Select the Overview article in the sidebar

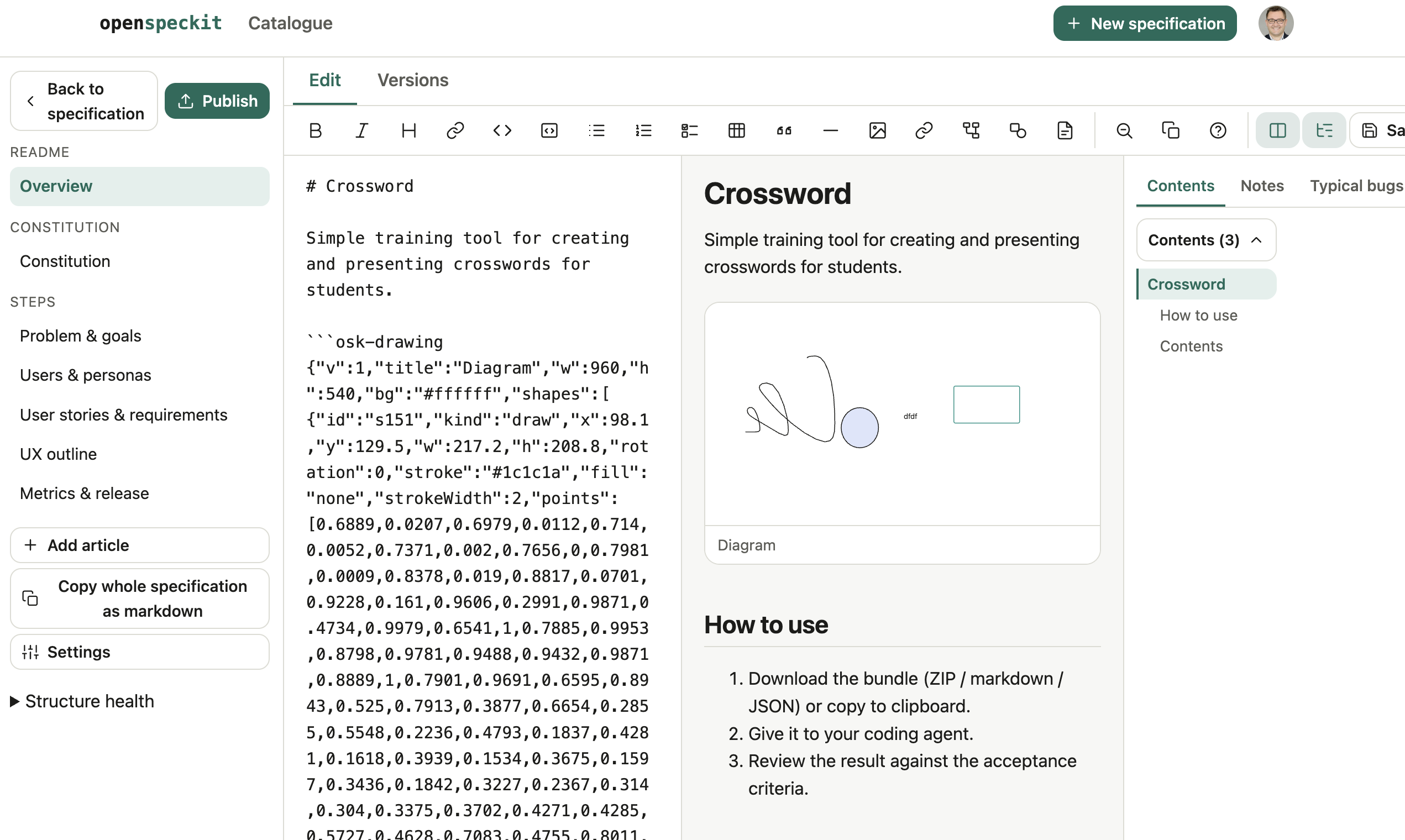point(140,186)
